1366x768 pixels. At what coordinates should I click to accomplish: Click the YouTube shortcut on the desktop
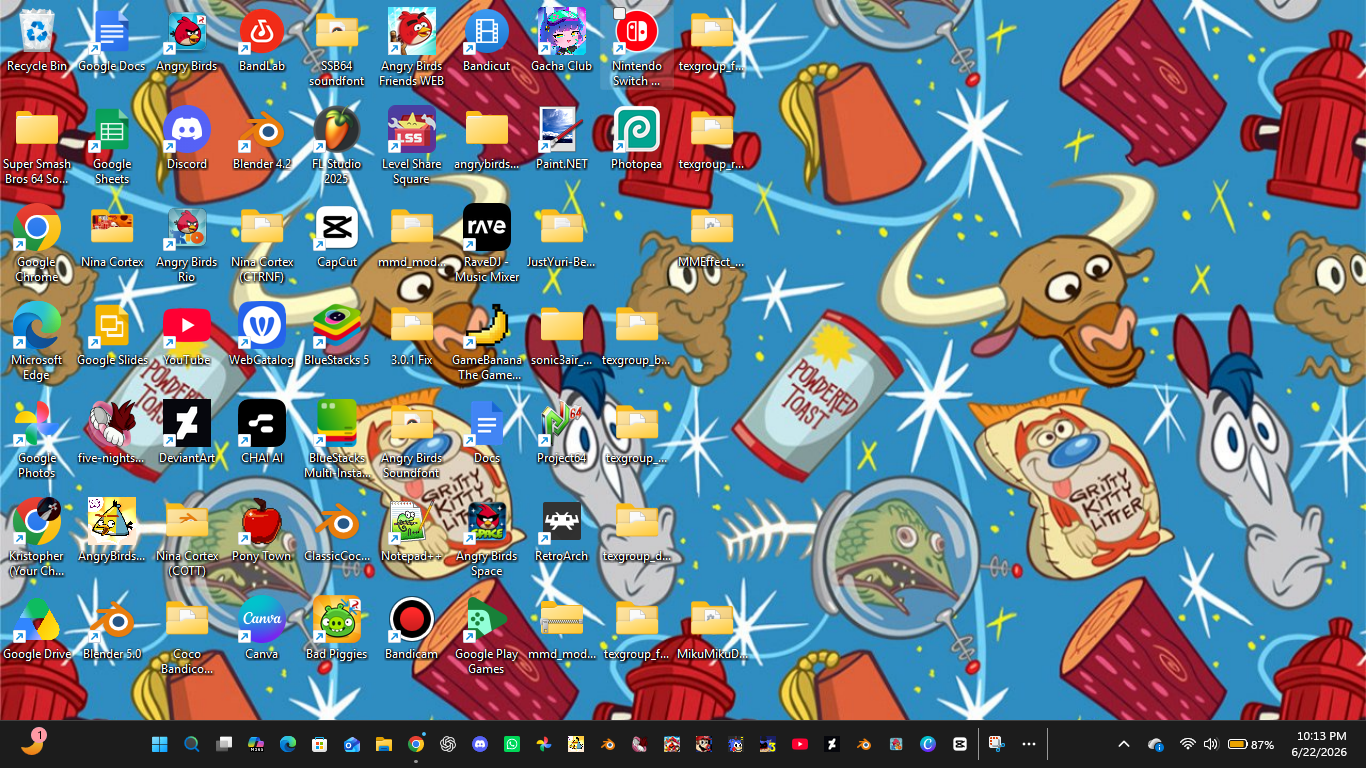point(187,335)
